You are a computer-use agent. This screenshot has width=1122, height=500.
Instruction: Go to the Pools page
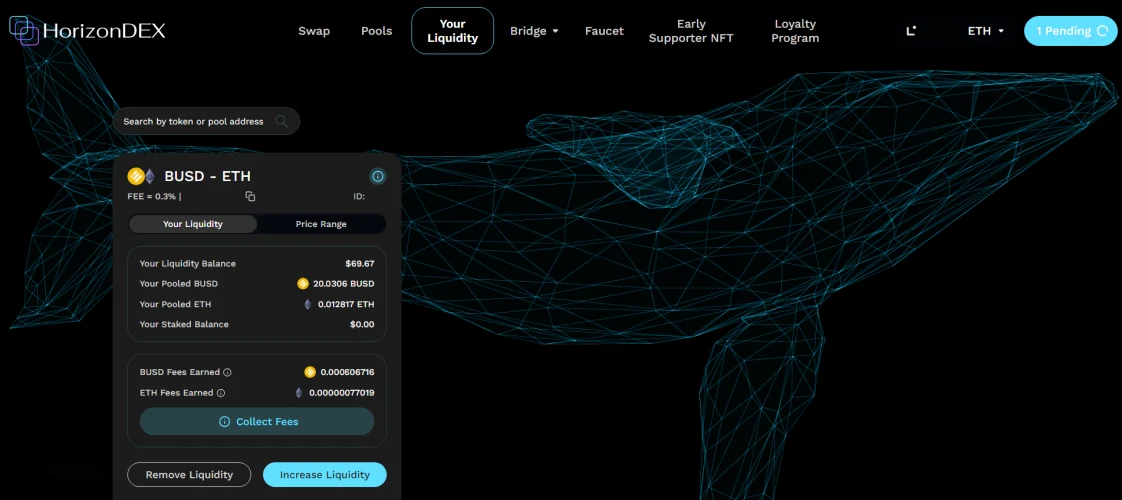(x=376, y=31)
